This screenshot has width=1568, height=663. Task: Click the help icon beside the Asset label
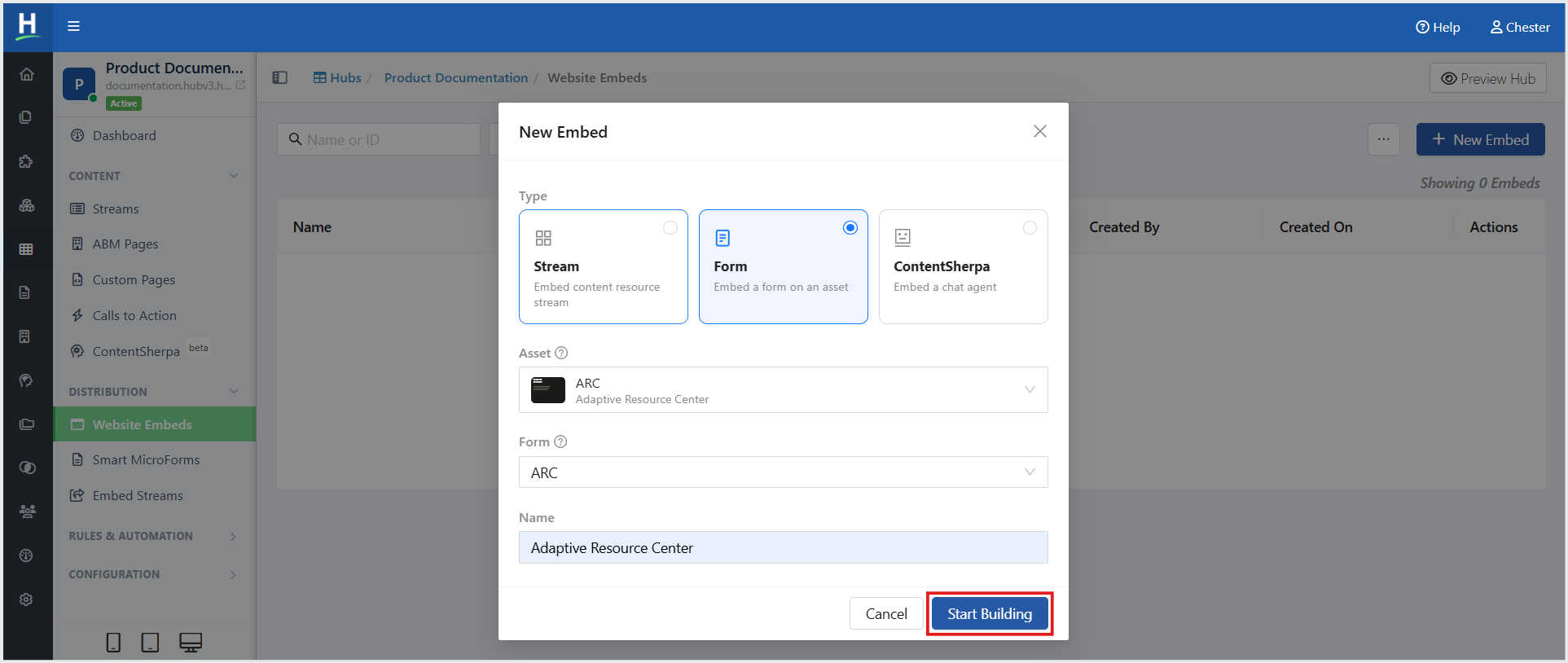point(561,353)
